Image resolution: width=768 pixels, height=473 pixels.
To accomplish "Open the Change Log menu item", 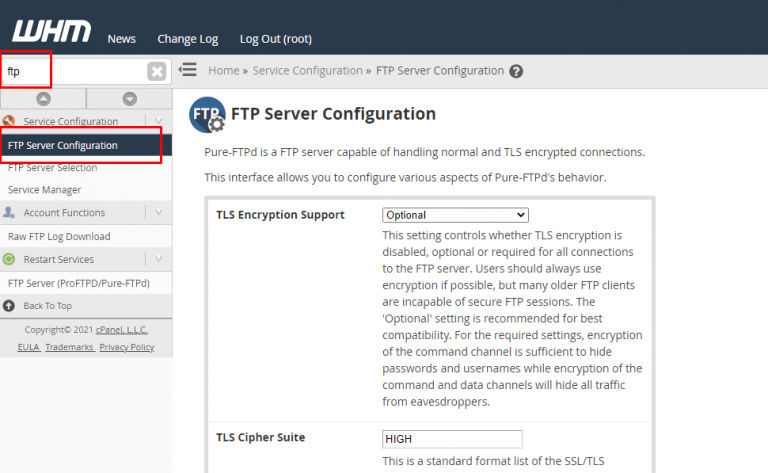I will point(187,39).
